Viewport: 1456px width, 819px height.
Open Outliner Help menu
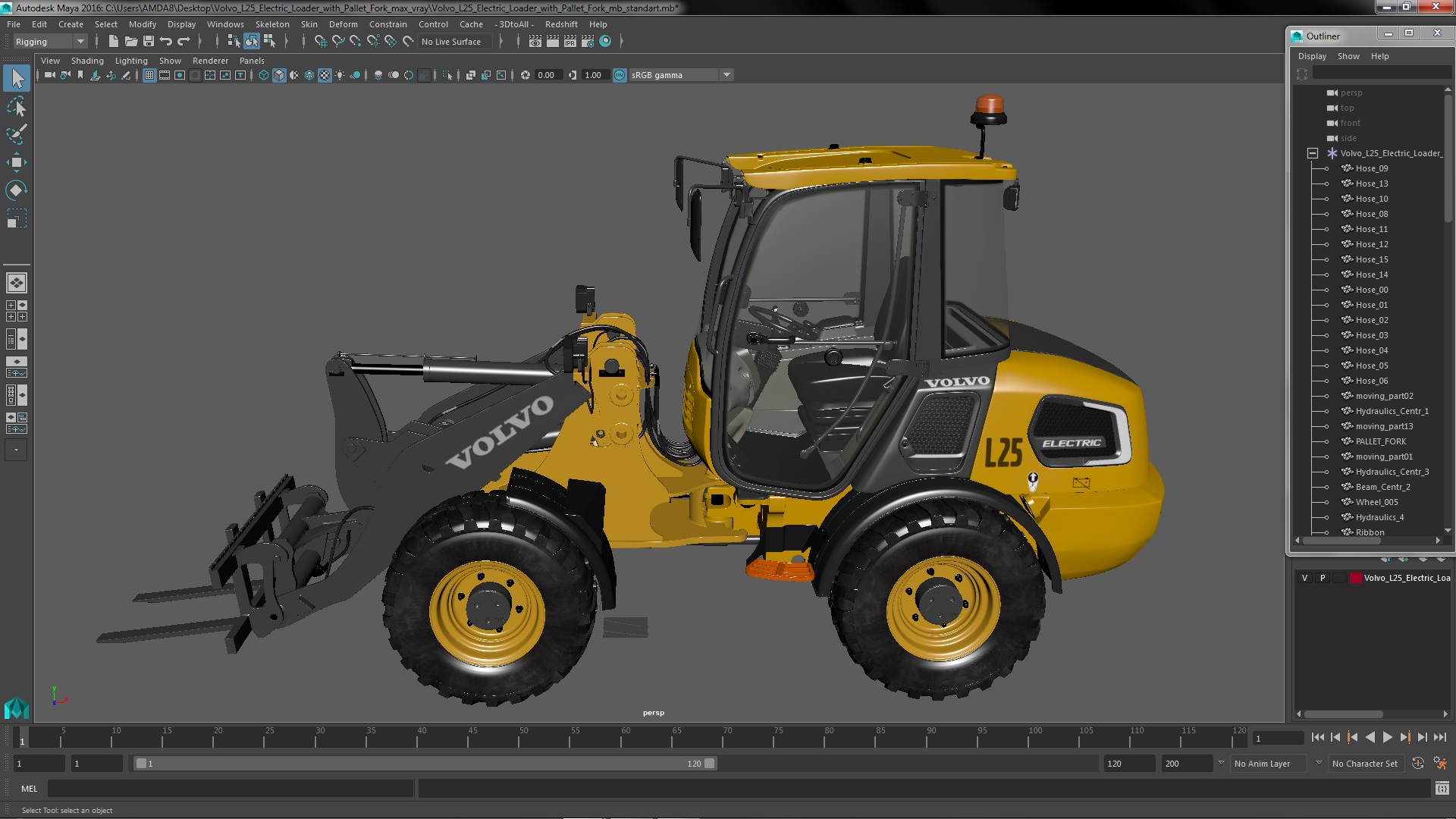click(x=1379, y=56)
